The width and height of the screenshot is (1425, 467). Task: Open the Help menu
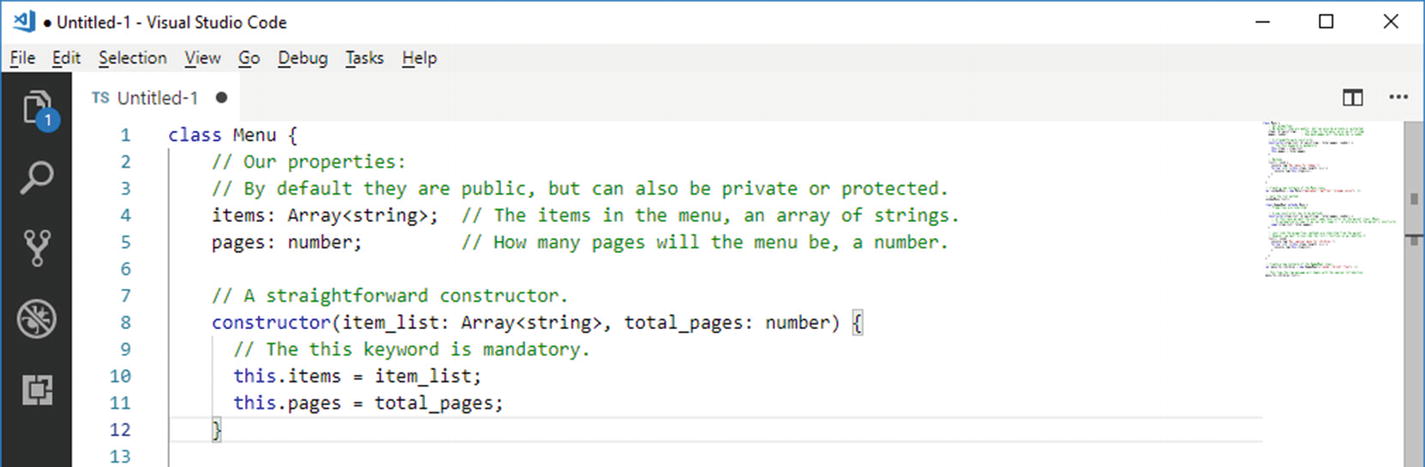tap(419, 58)
